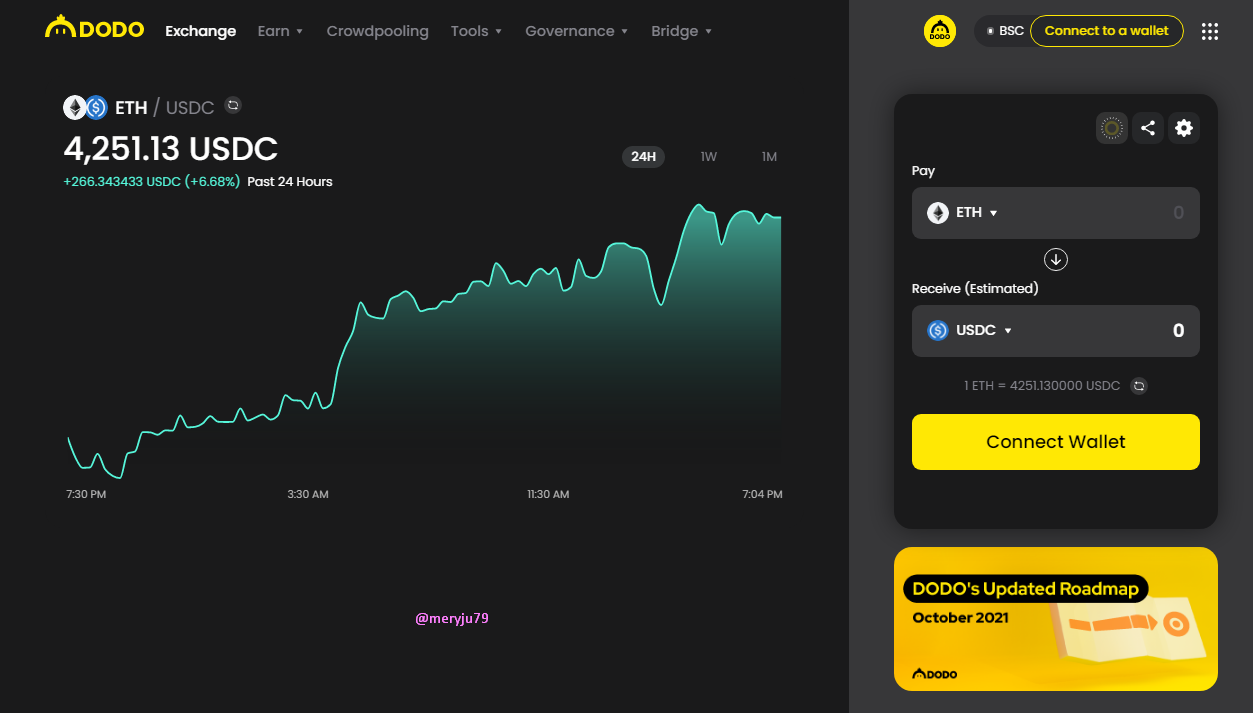This screenshot has width=1253, height=713.
Task: Click the 7:30 PM chart axis label
Action: (86, 494)
